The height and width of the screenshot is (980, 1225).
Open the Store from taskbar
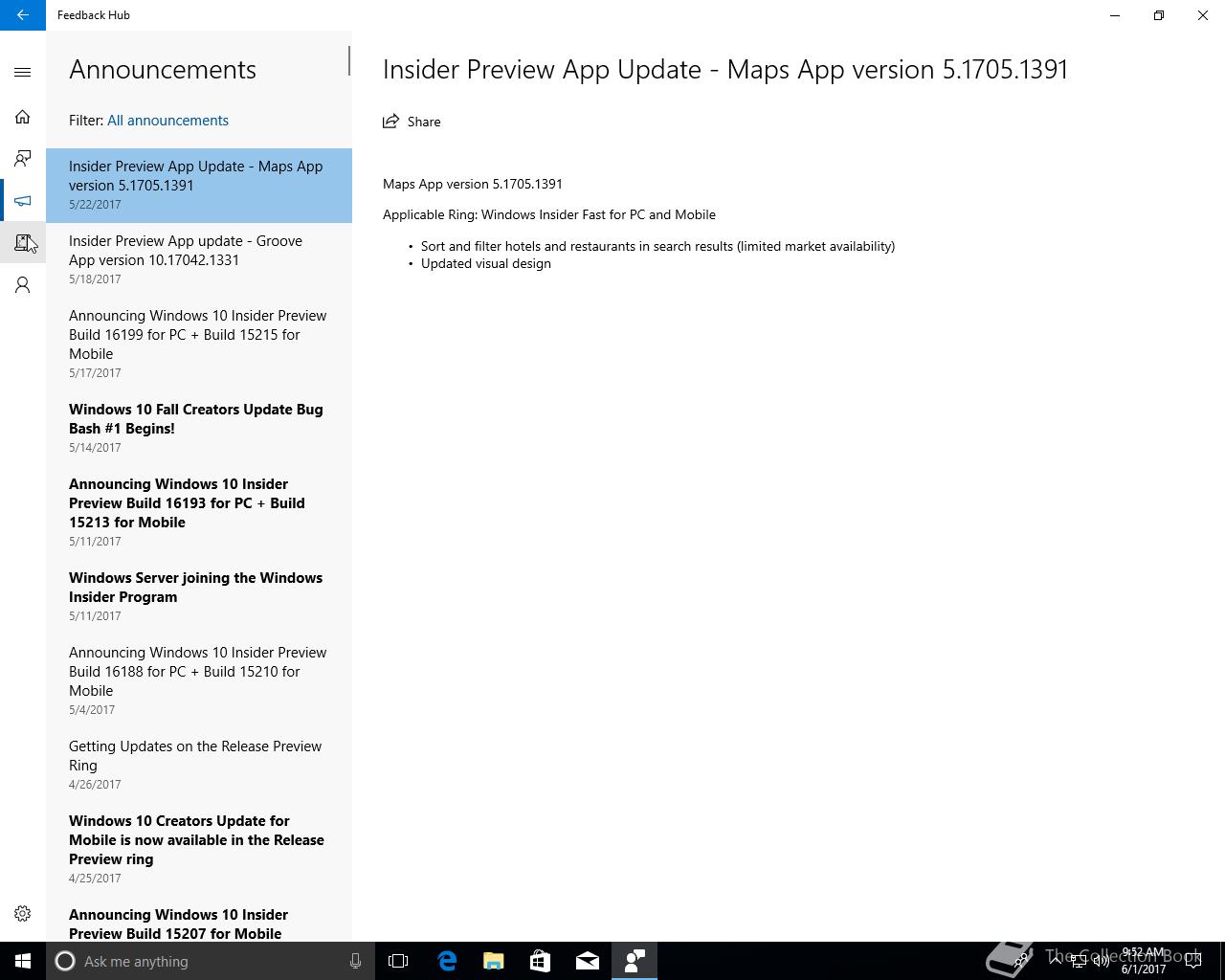541,961
